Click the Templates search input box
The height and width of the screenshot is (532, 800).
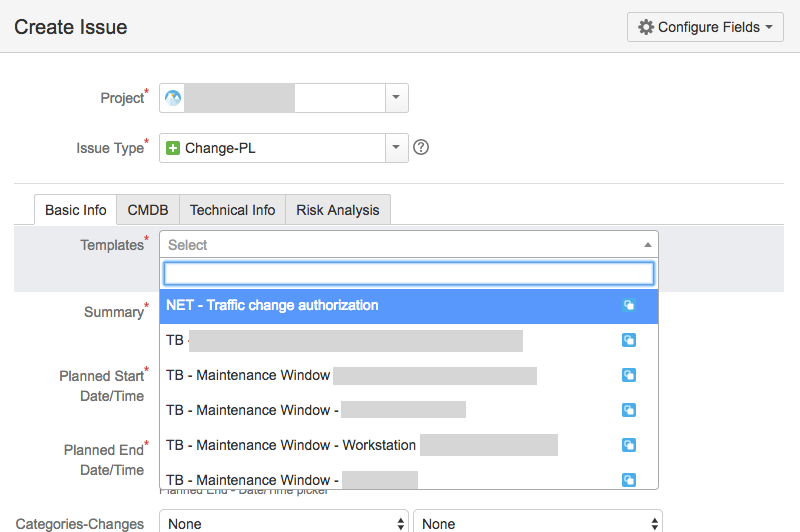[x=409, y=274]
